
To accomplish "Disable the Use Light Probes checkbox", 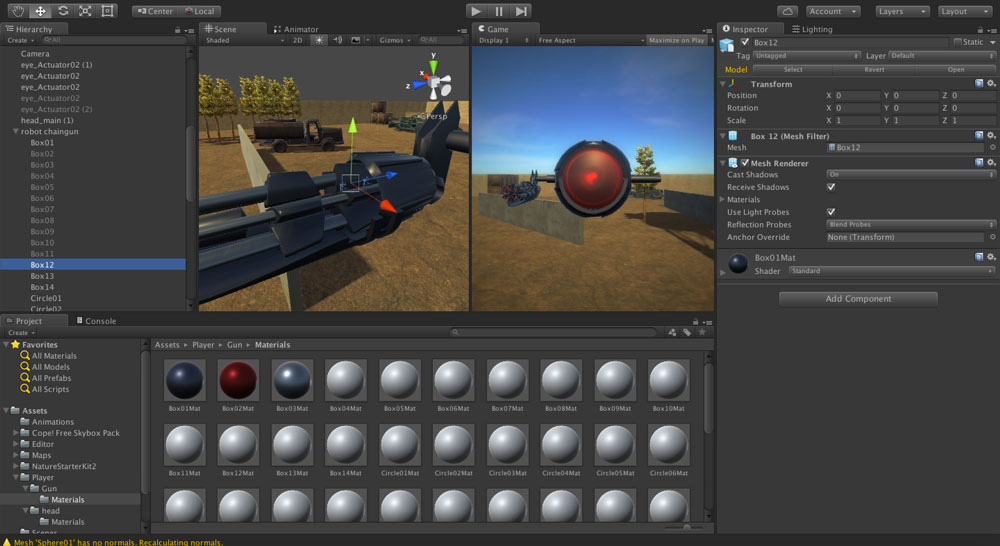I will pyautogui.click(x=831, y=212).
